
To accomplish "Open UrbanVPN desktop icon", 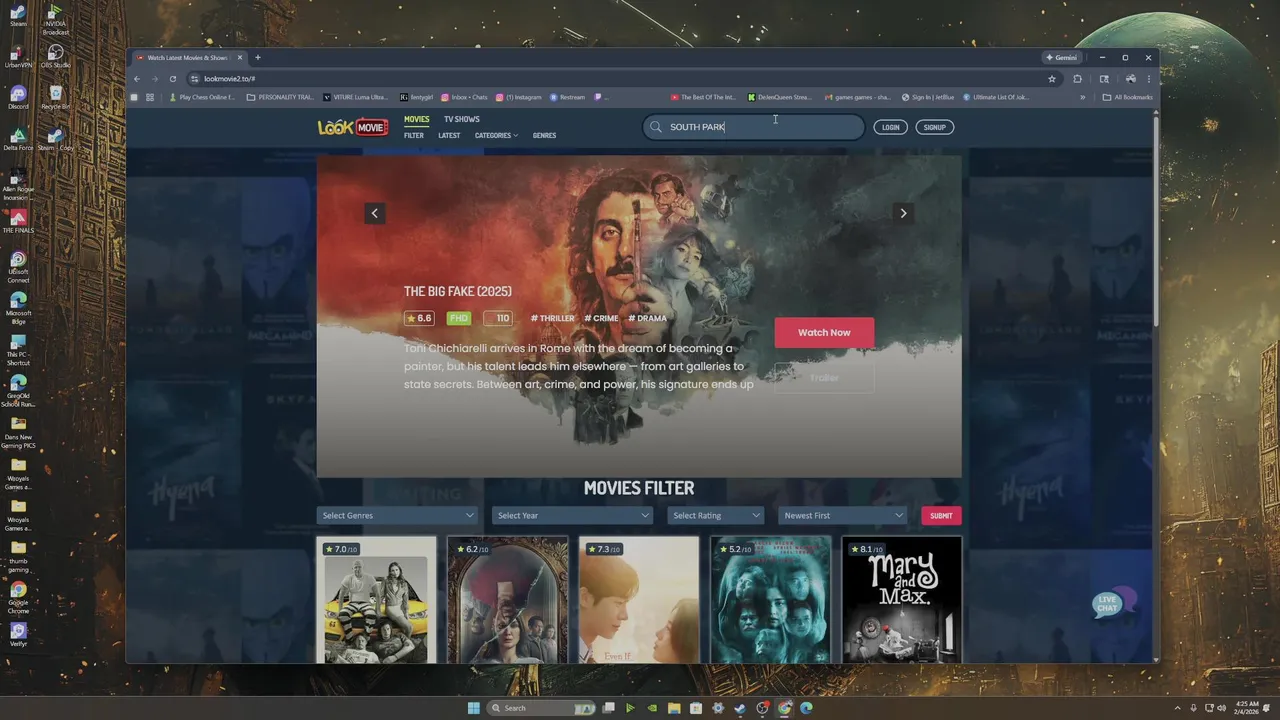I will click(x=18, y=56).
